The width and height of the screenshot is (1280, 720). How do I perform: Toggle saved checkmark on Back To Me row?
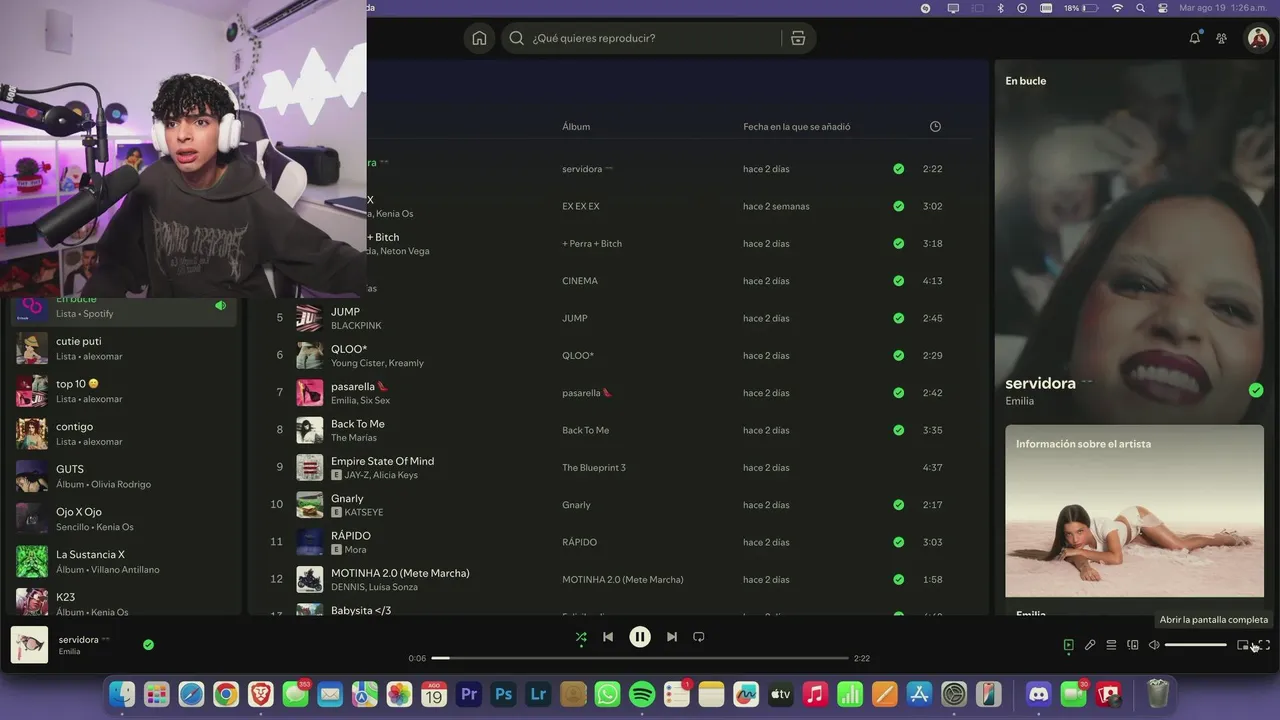click(899, 430)
